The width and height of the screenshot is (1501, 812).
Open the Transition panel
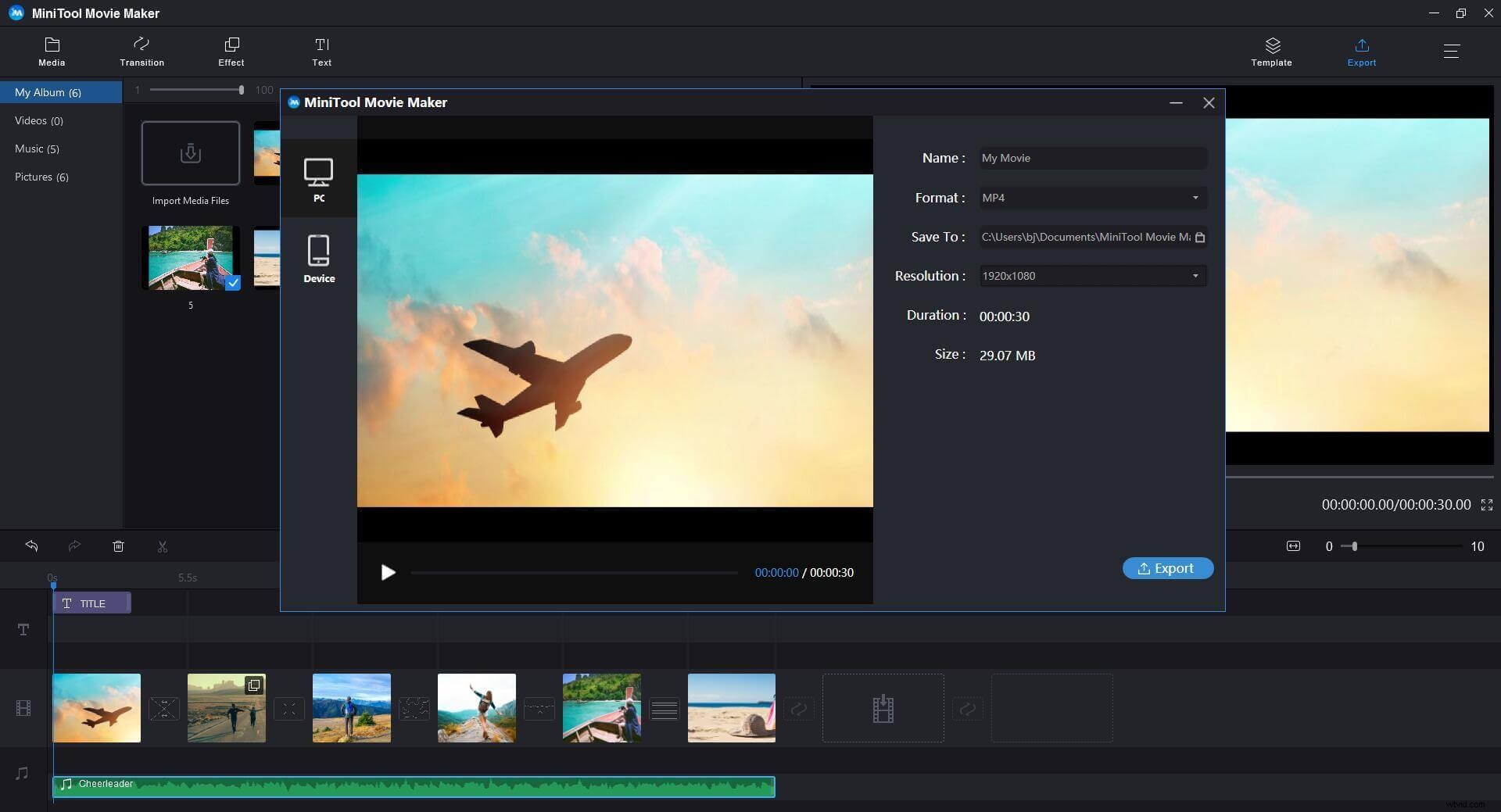(x=142, y=51)
